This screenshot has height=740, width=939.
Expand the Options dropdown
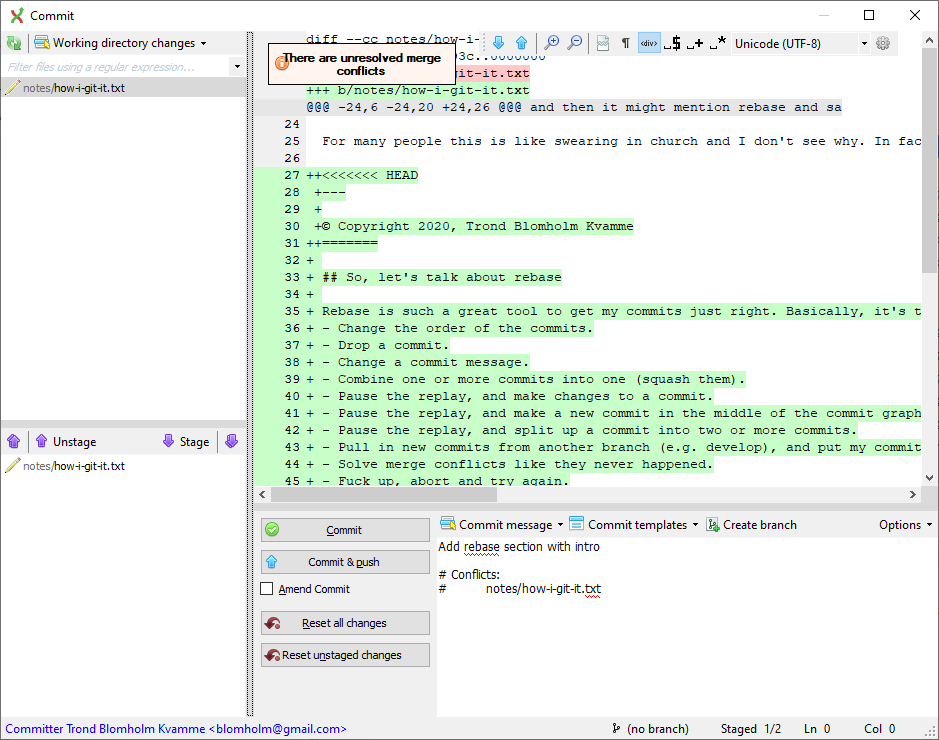coord(903,524)
